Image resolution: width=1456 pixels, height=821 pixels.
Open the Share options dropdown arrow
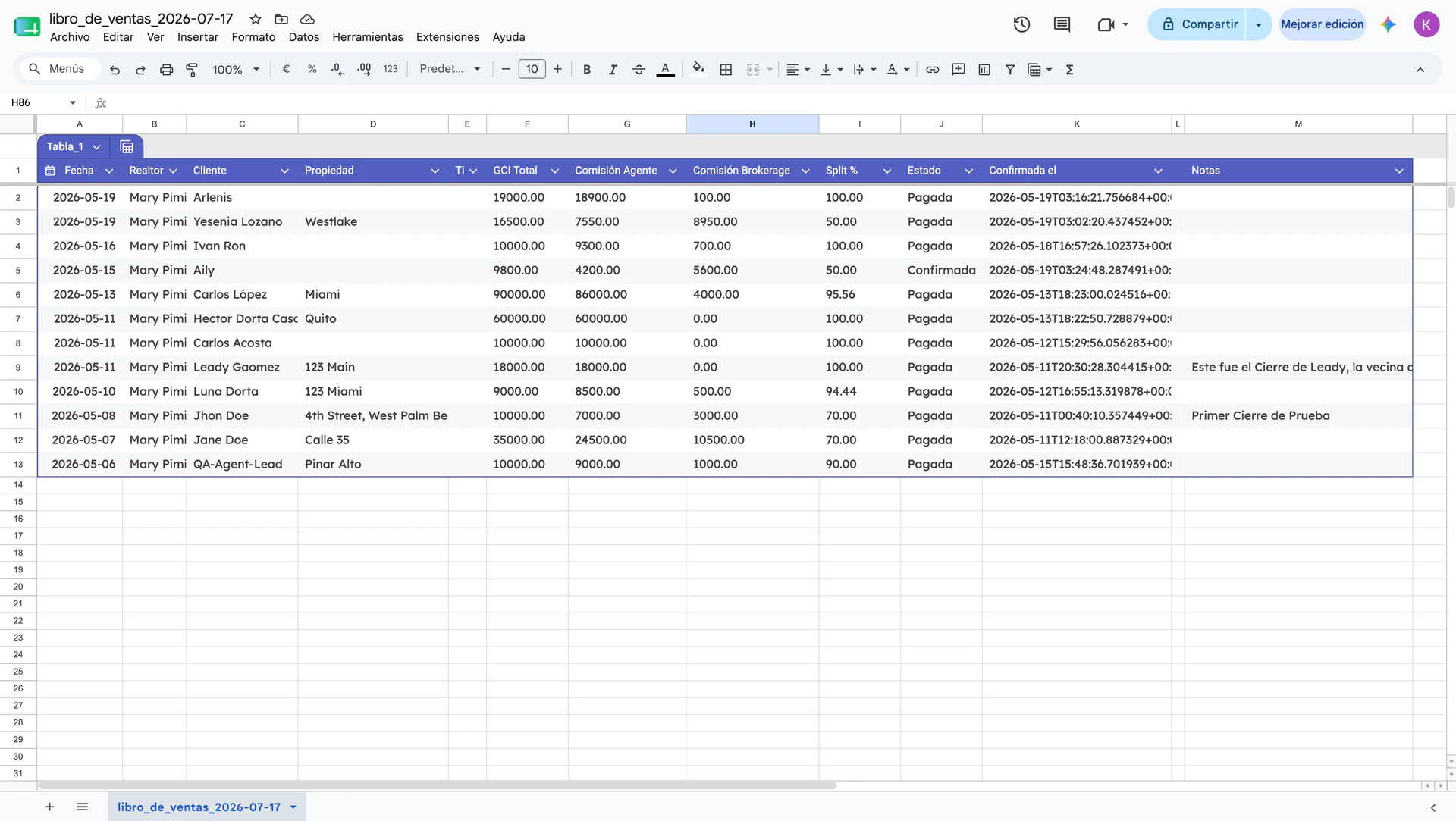click(x=1258, y=24)
